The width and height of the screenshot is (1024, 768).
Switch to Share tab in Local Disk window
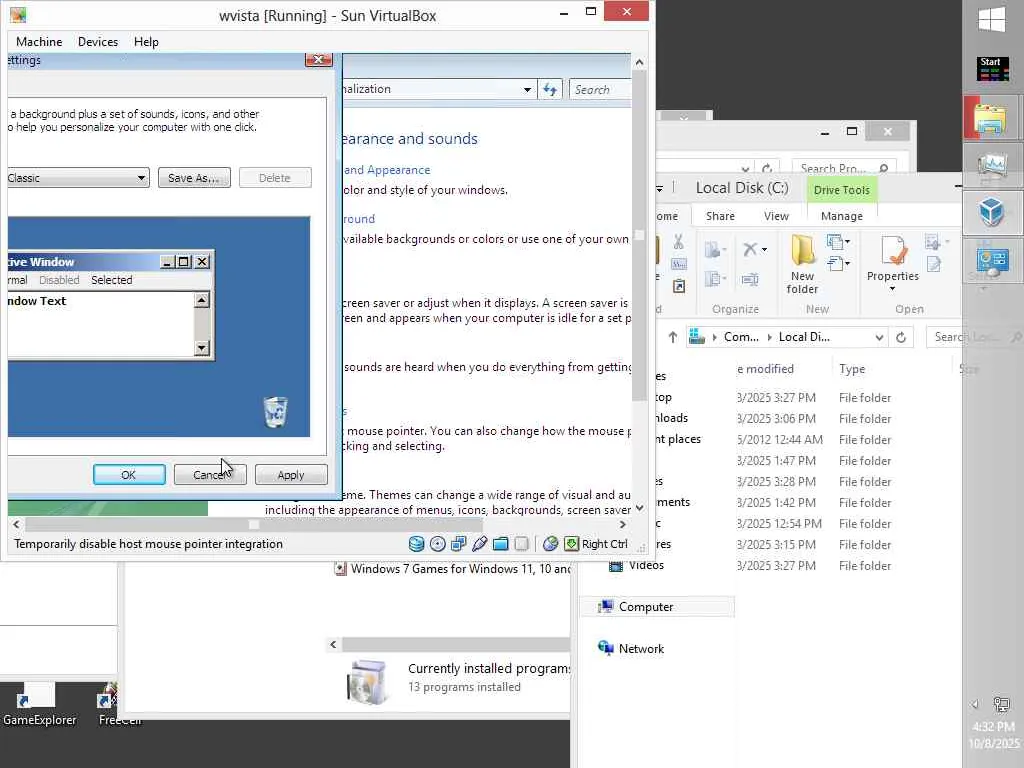pyautogui.click(x=720, y=216)
